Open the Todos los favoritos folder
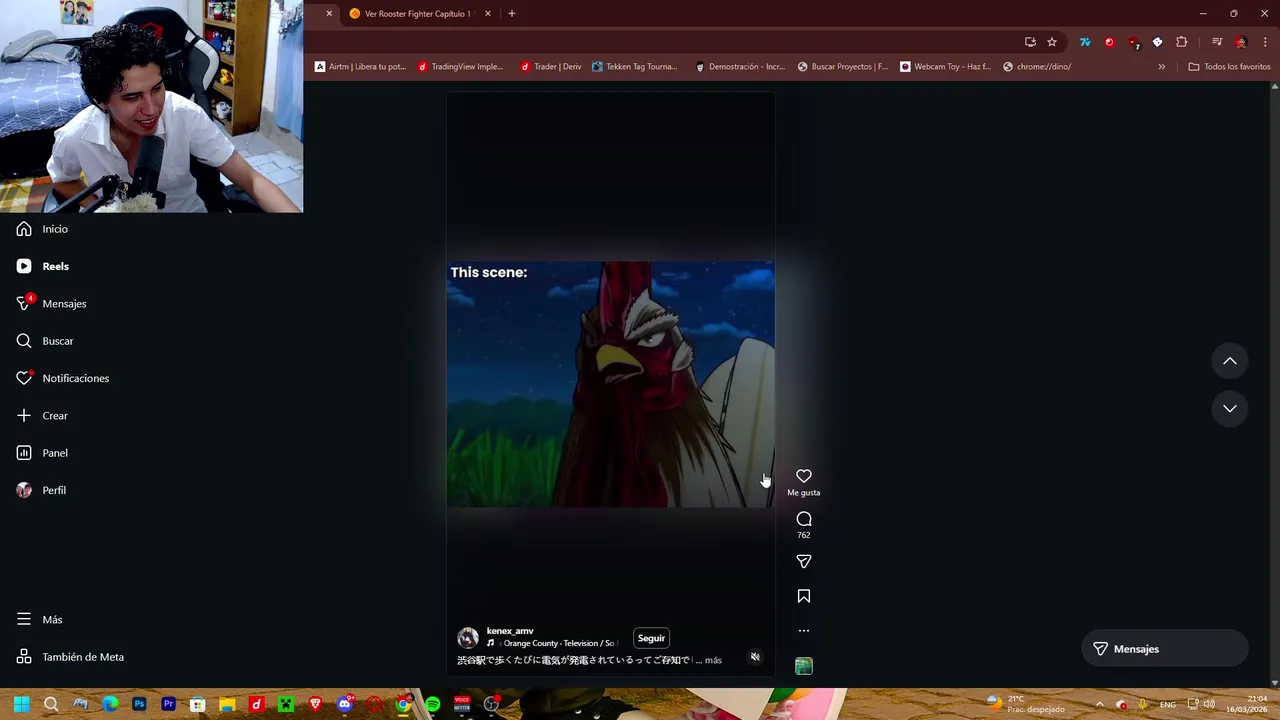 [1229, 67]
